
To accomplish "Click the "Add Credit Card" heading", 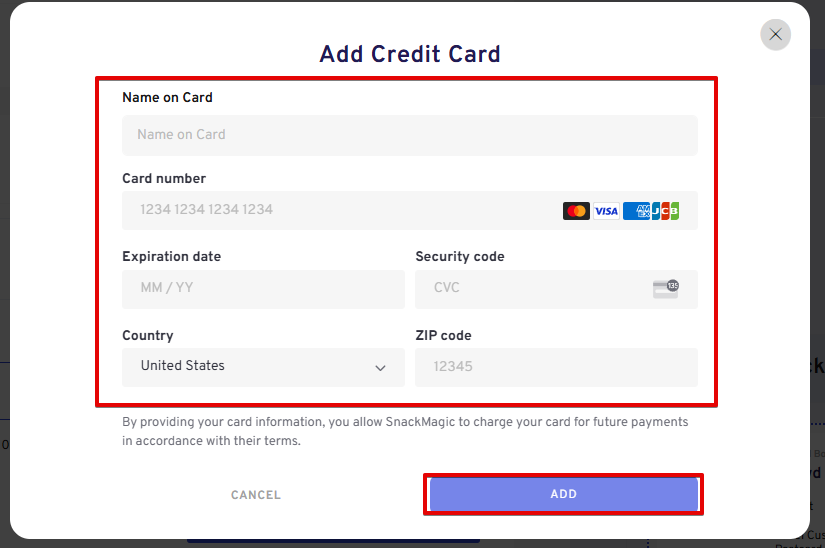I will click(410, 54).
